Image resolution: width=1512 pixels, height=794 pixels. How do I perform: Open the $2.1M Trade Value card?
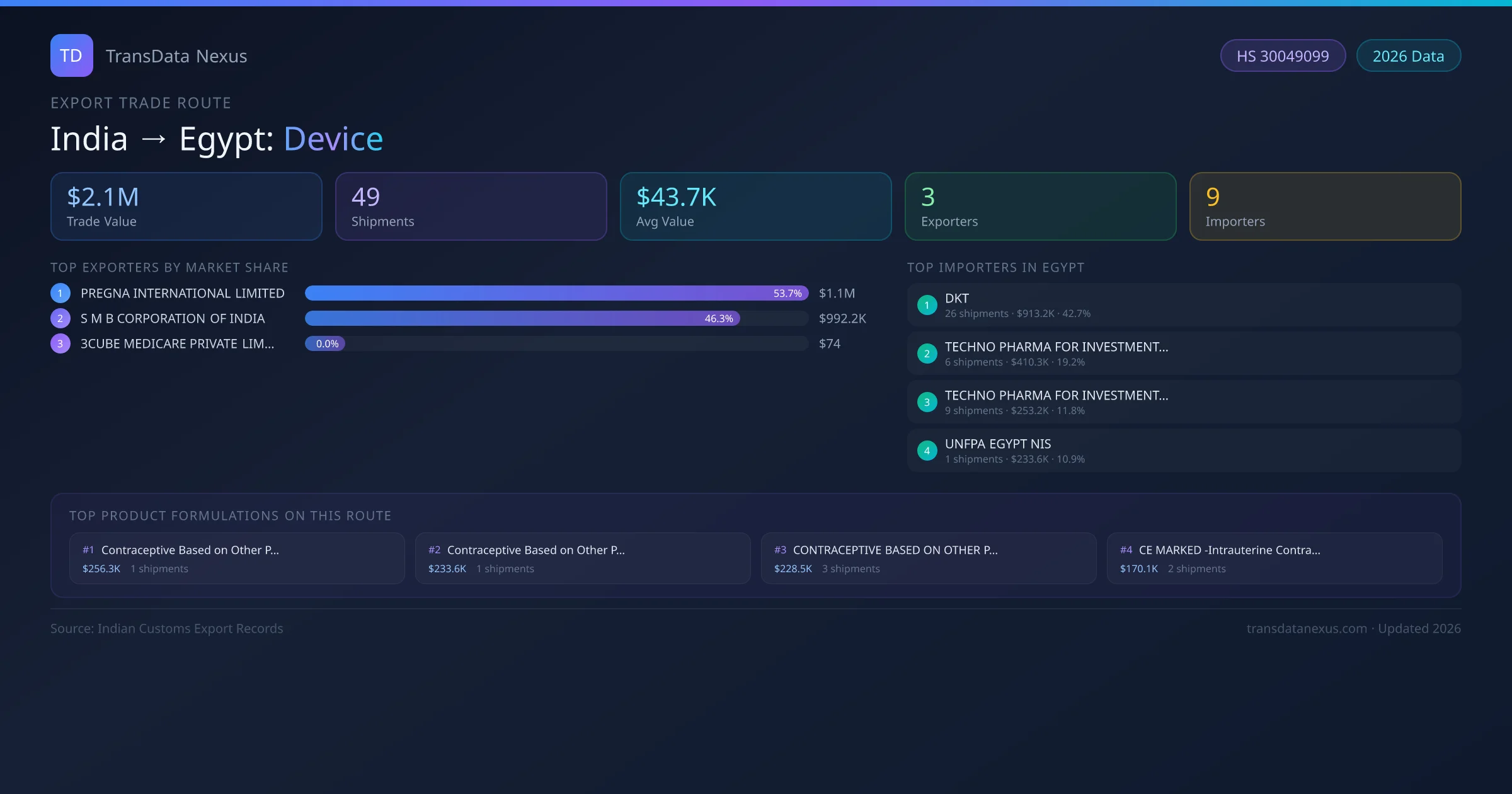[x=186, y=207]
